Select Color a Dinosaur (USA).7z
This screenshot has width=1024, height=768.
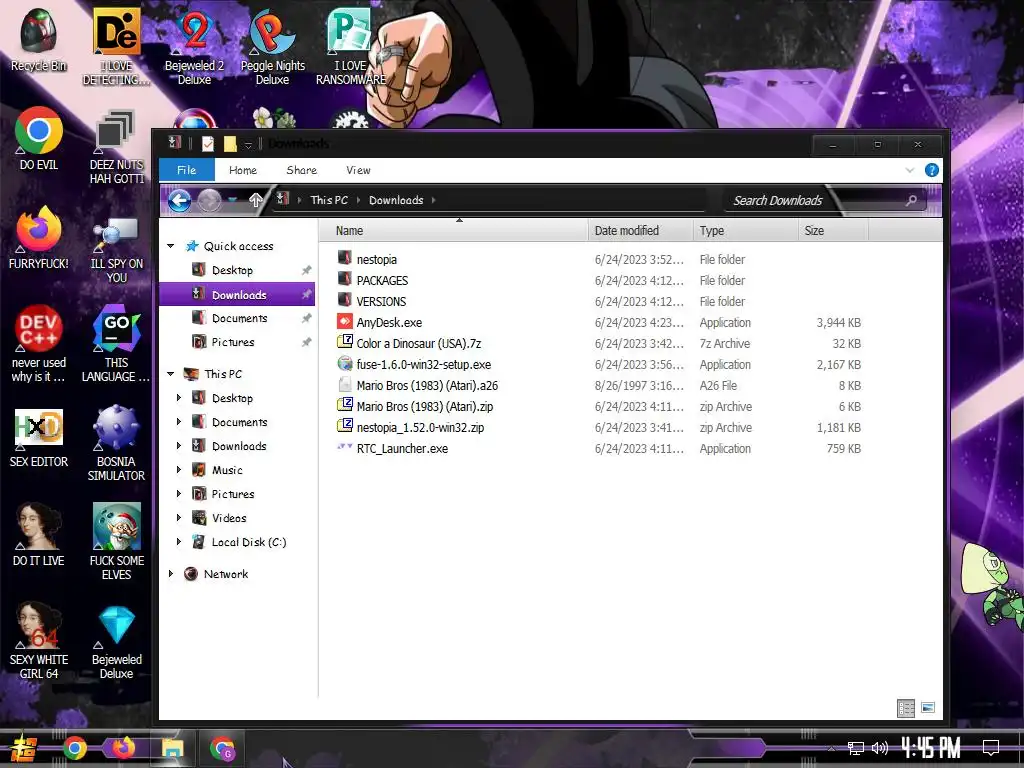click(x=419, y=344)
